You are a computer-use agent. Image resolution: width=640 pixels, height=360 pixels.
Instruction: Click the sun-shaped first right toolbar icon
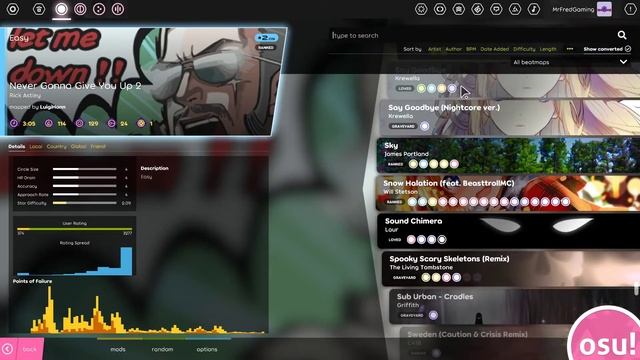(x=421, y=9)
